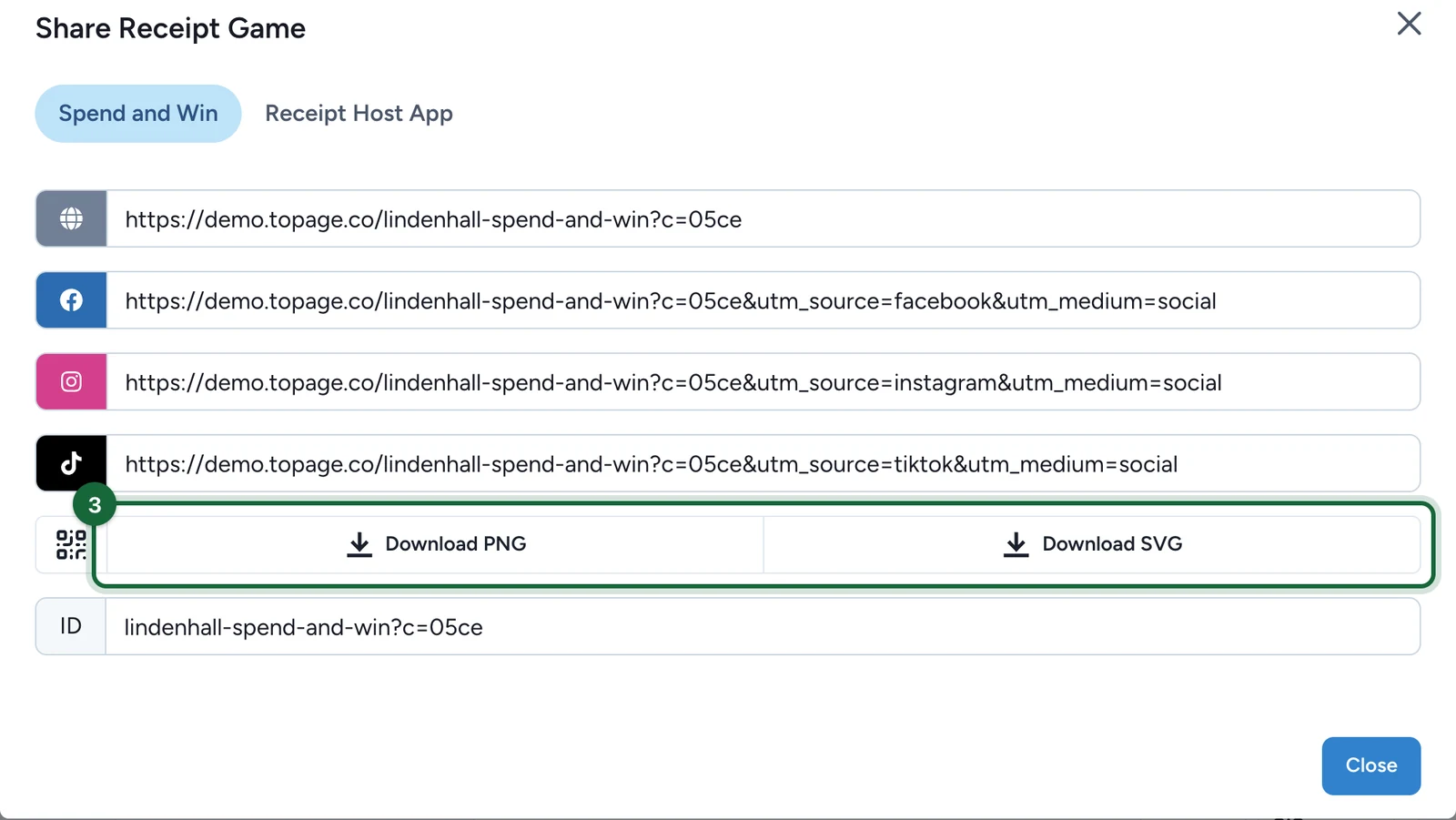Select the TikTok share URL field

[763, 463]
